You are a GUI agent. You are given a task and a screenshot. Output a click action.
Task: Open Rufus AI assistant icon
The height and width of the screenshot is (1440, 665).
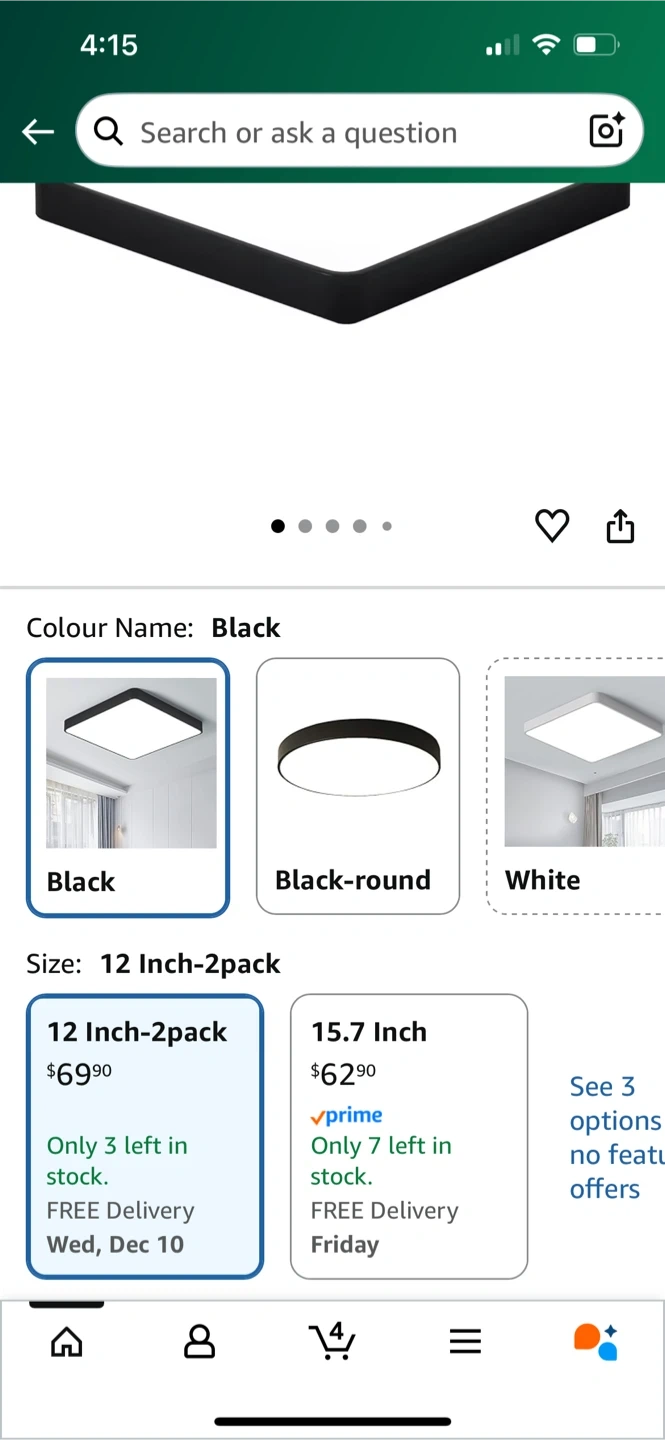pyautogui.click(x=596, y=1341)
